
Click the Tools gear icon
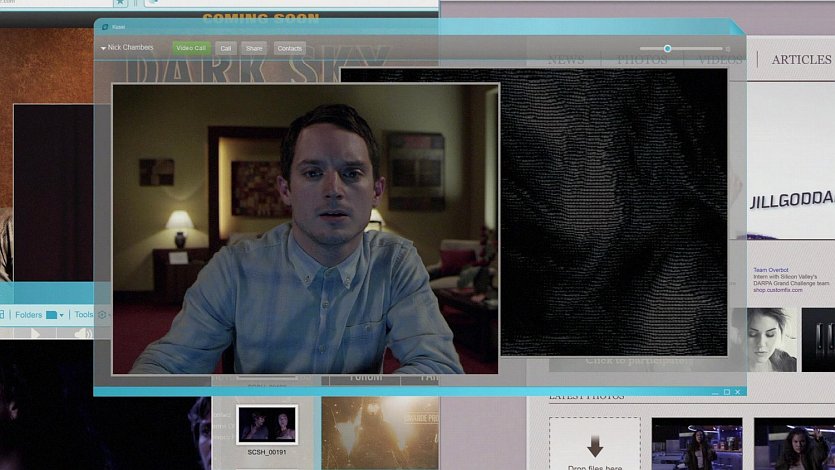102,315
